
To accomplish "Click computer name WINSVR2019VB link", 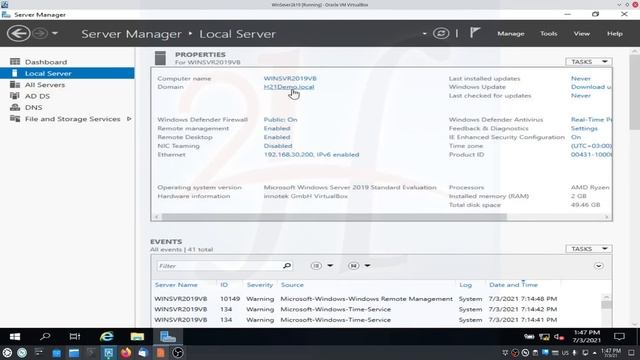I will point(290,78).
